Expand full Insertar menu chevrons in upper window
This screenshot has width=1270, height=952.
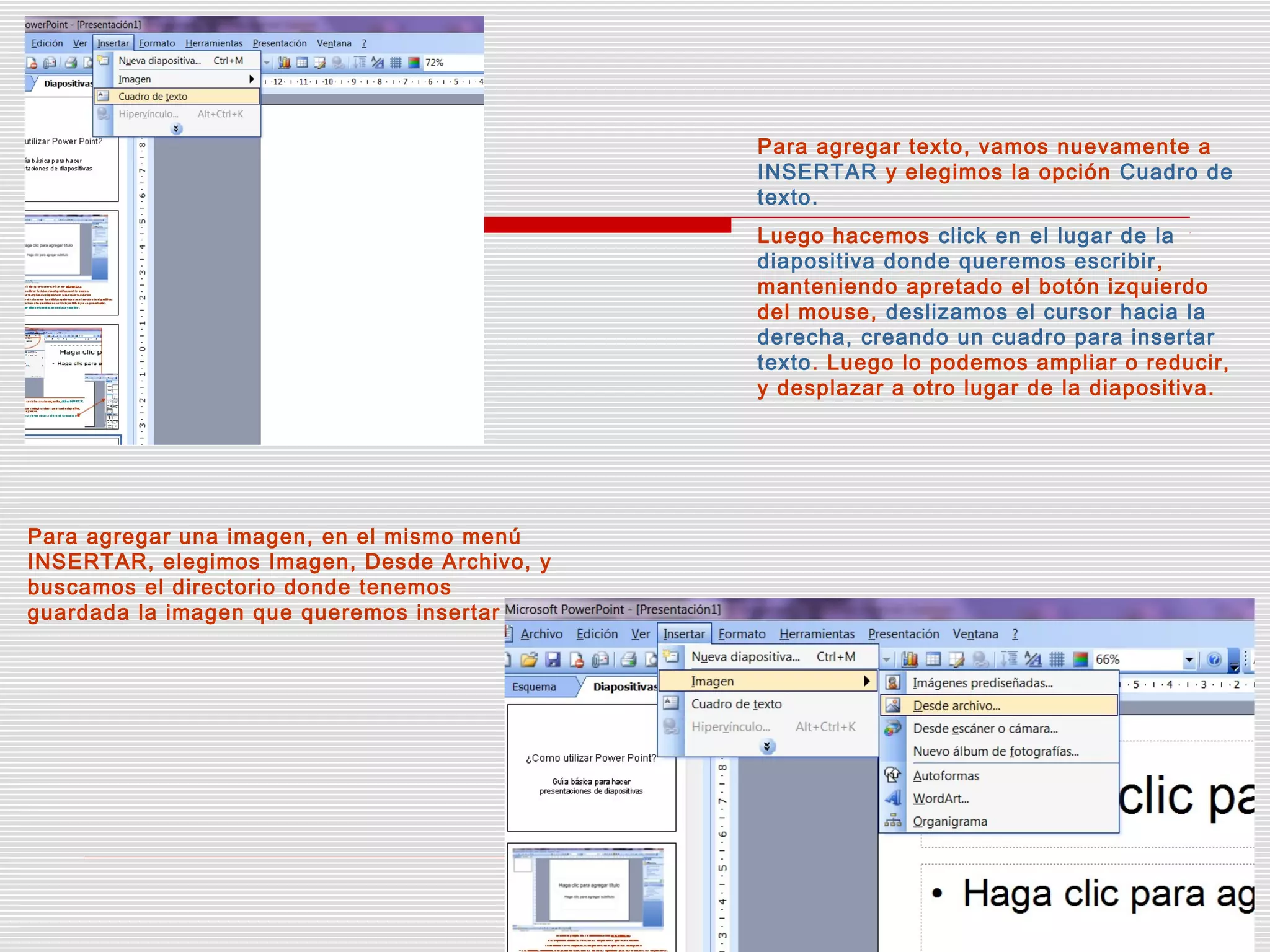tap(176, 129)
